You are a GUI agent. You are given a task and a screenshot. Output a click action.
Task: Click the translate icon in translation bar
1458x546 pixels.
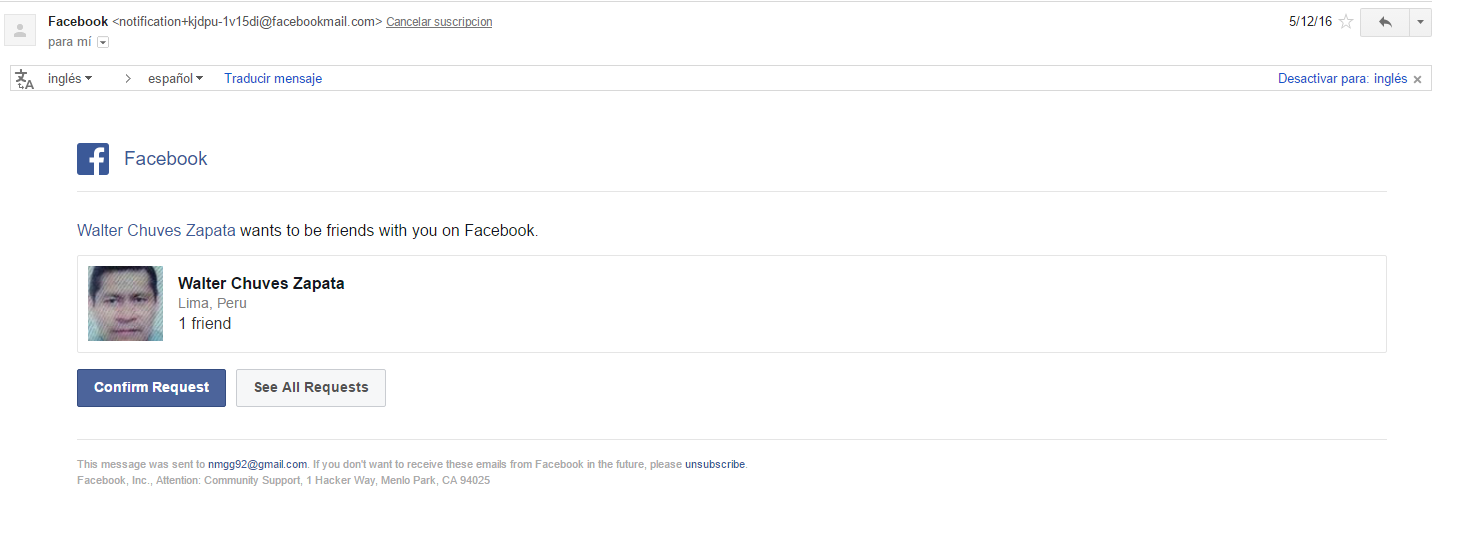pyautogui.click(x=25, y=79)
